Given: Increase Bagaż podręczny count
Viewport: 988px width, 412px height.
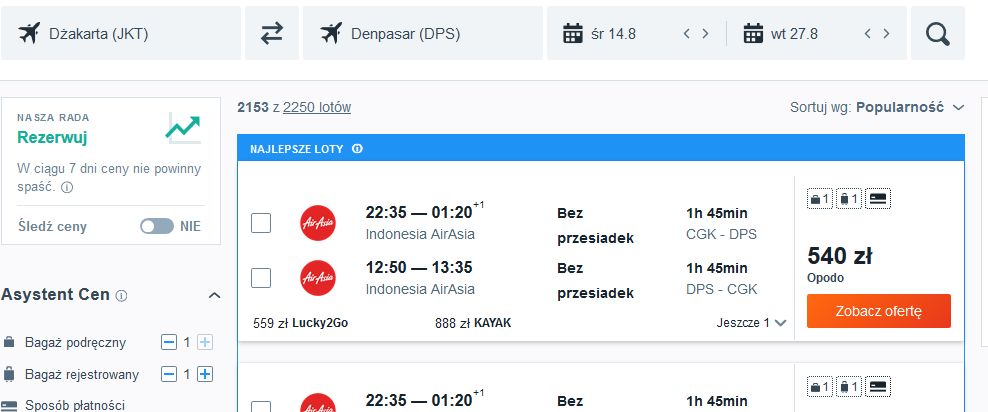Looking at the screenshot, I should tap(205, 342).
